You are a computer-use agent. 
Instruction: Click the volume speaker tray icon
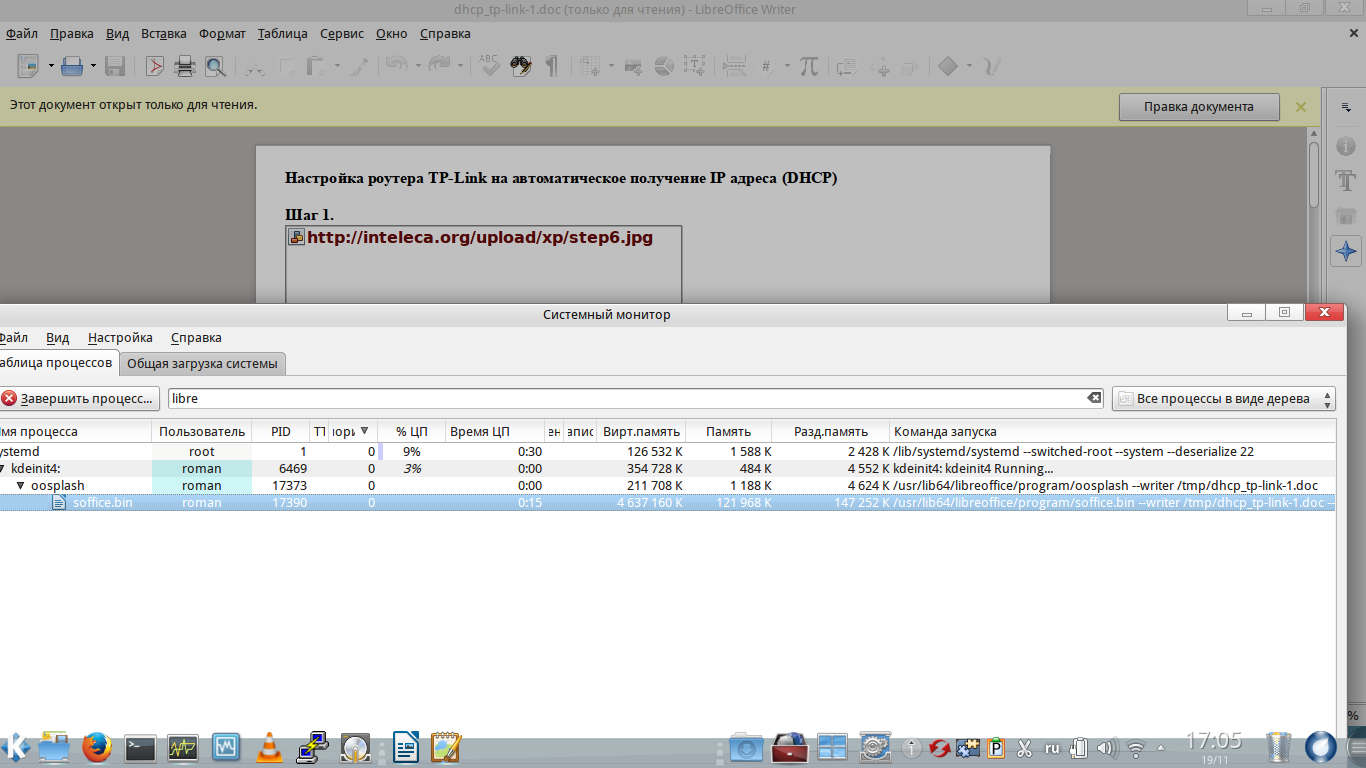[x=1107, y=747]
